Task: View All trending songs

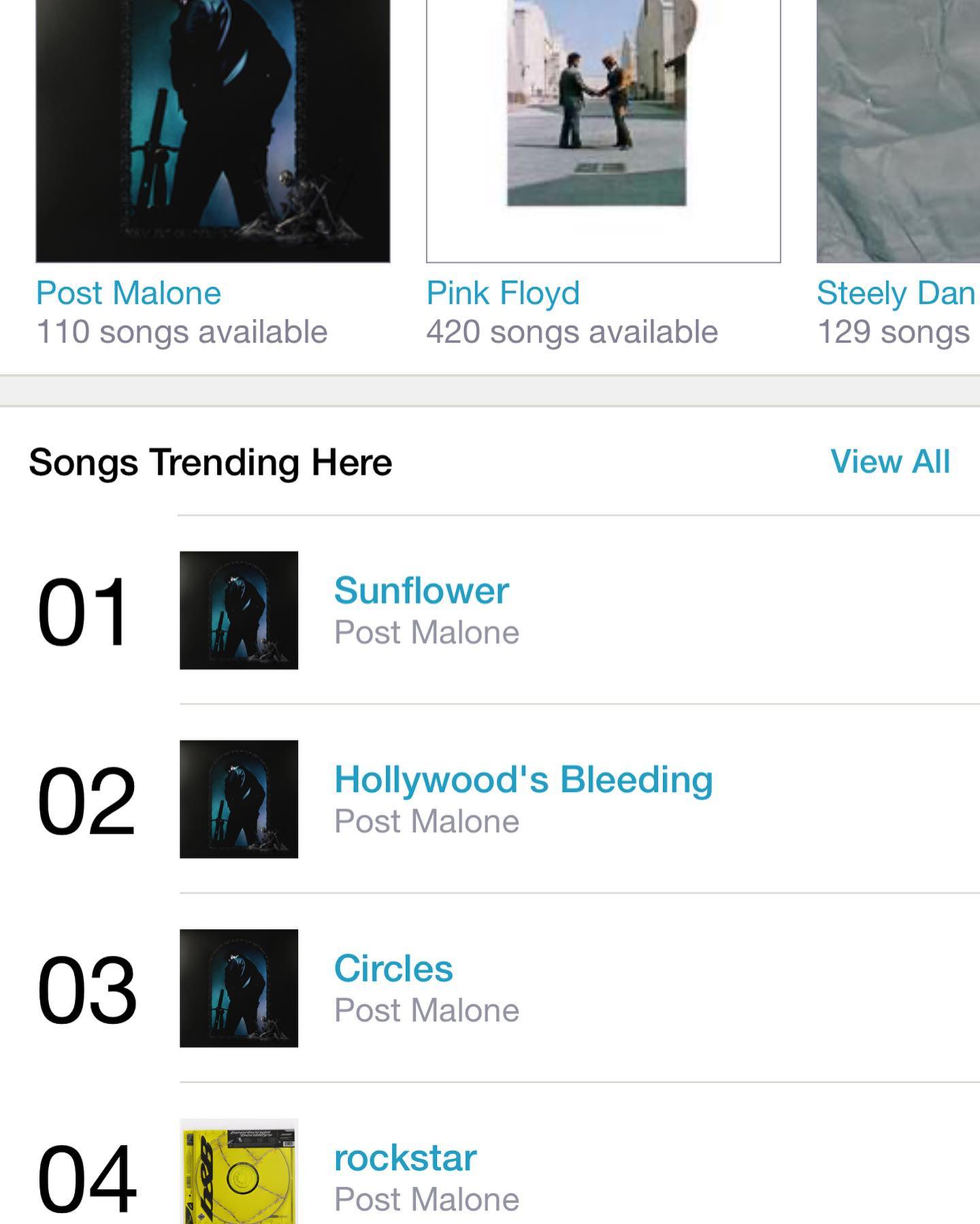Action: click(890, 461)
